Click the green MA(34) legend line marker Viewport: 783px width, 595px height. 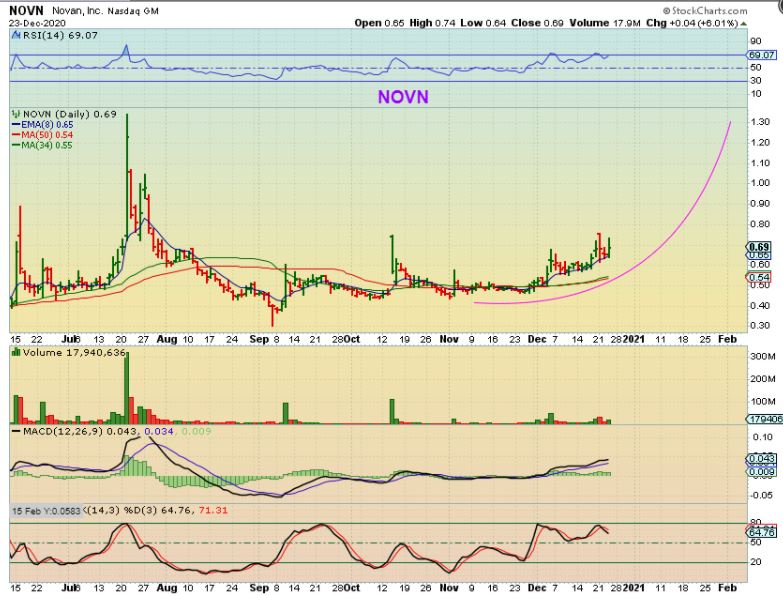click(16, 145)
